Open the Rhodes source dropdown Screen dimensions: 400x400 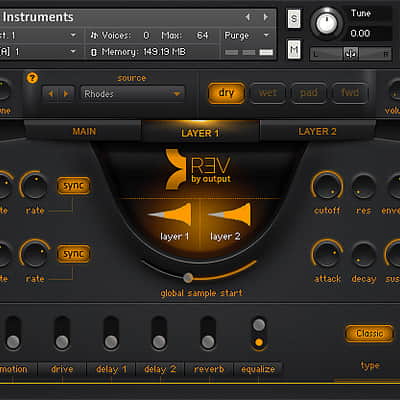click(132, 94)
